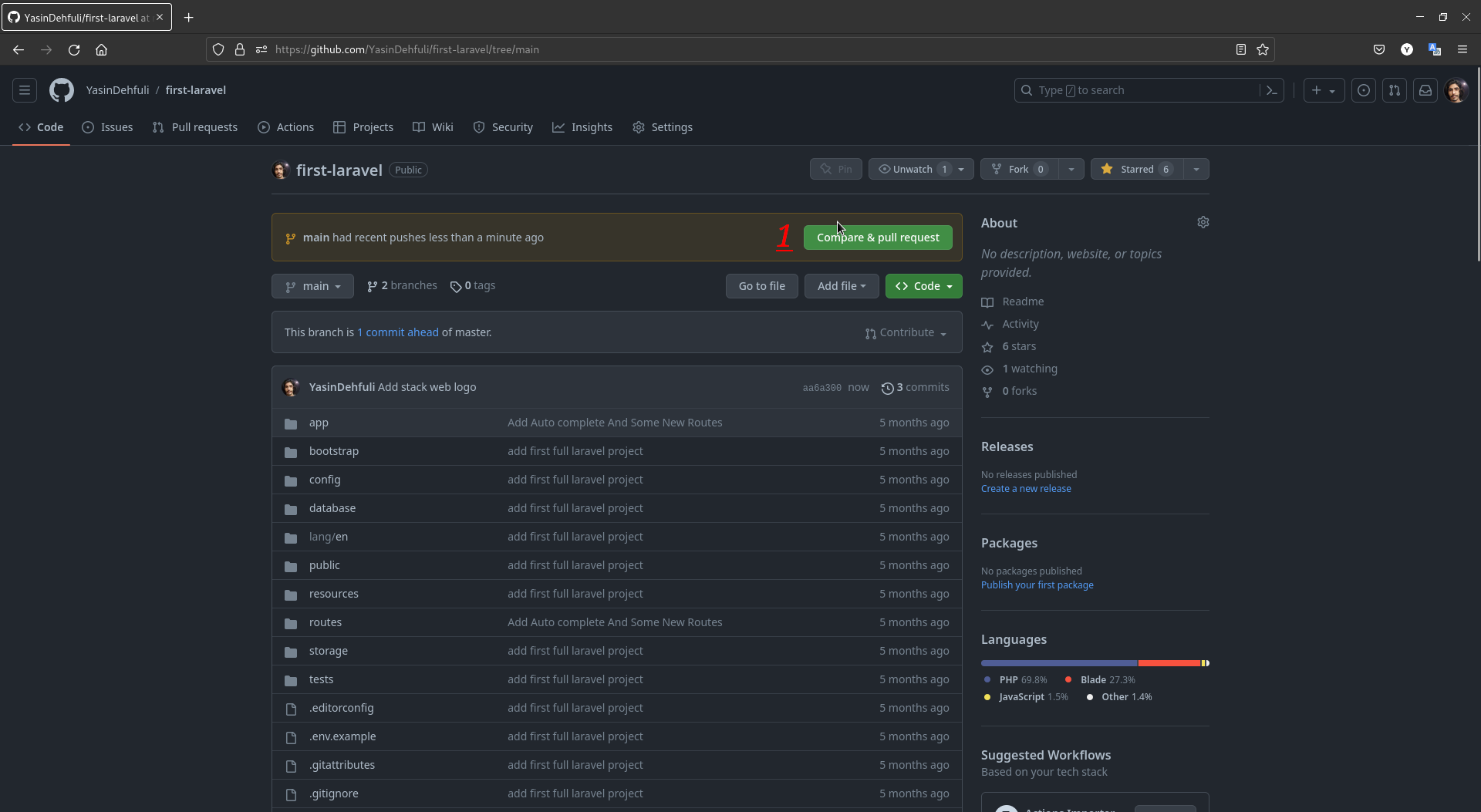Open the notifications inbox icon
The width and height of the screenshot is (1481, 812).
tap(1425, 90)
